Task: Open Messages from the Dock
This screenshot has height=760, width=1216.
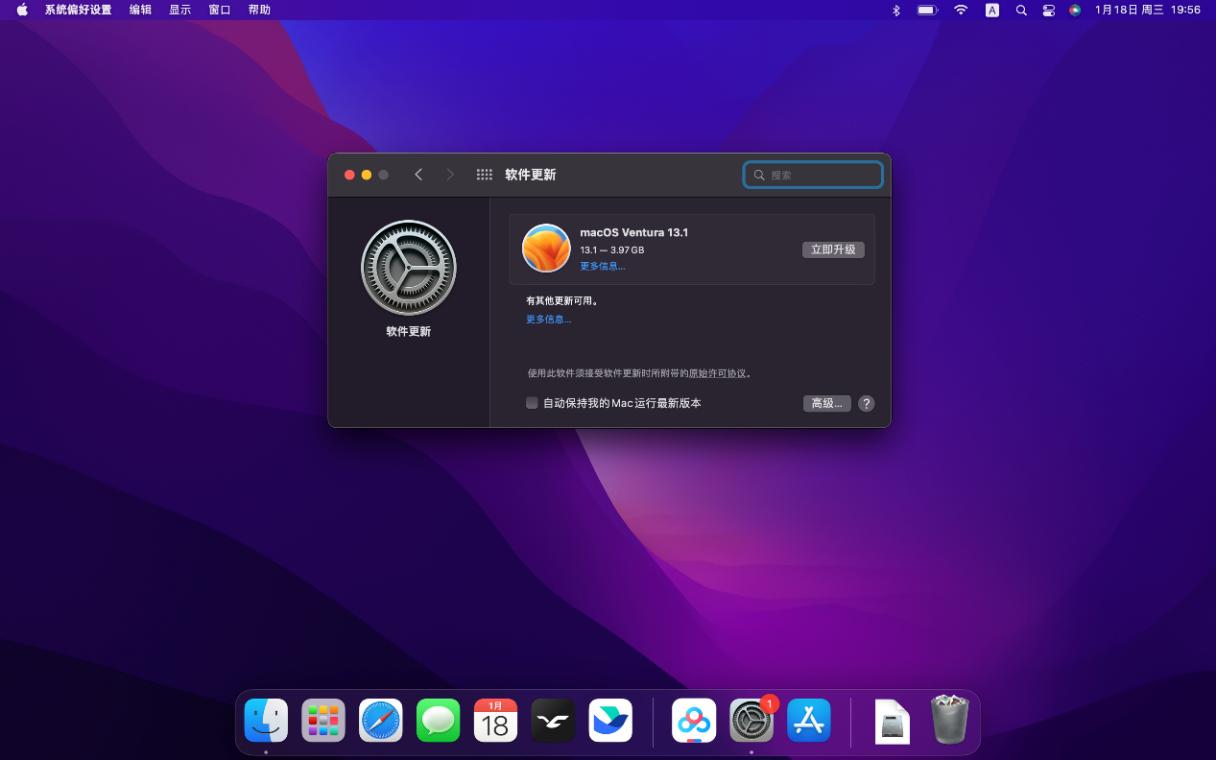Action: (438, 720)
